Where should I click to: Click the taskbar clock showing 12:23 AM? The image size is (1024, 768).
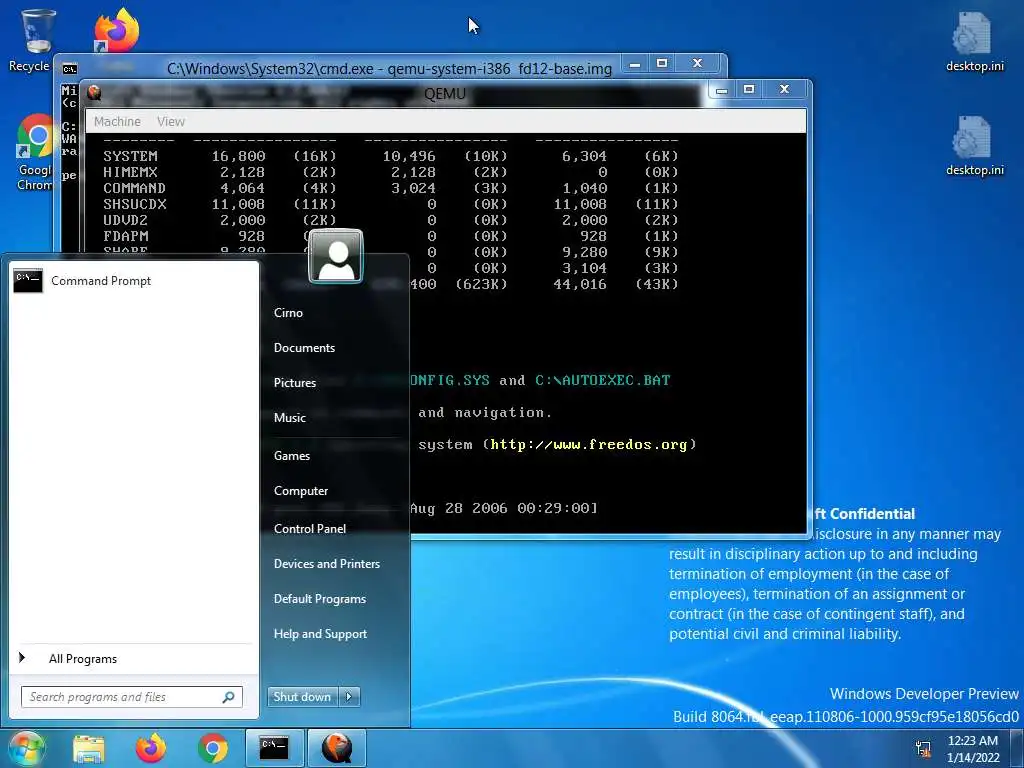coord(972,748)
